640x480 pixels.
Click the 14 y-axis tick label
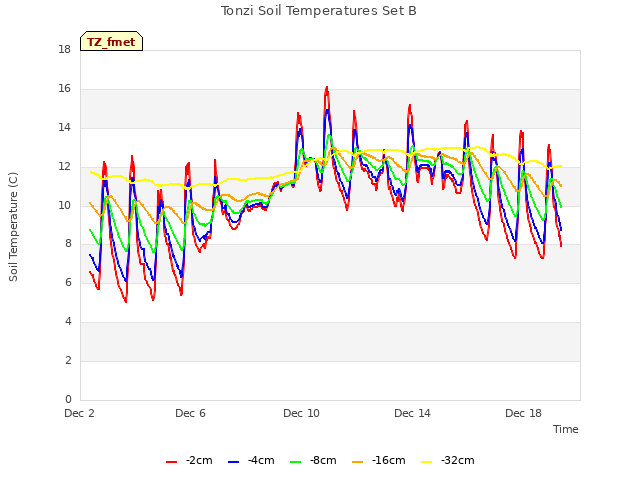pyautogui.click(x=64, y=128)
